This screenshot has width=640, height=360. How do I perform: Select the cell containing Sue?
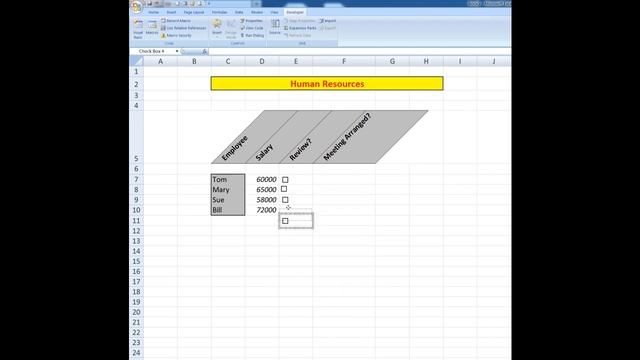point(228,200)
